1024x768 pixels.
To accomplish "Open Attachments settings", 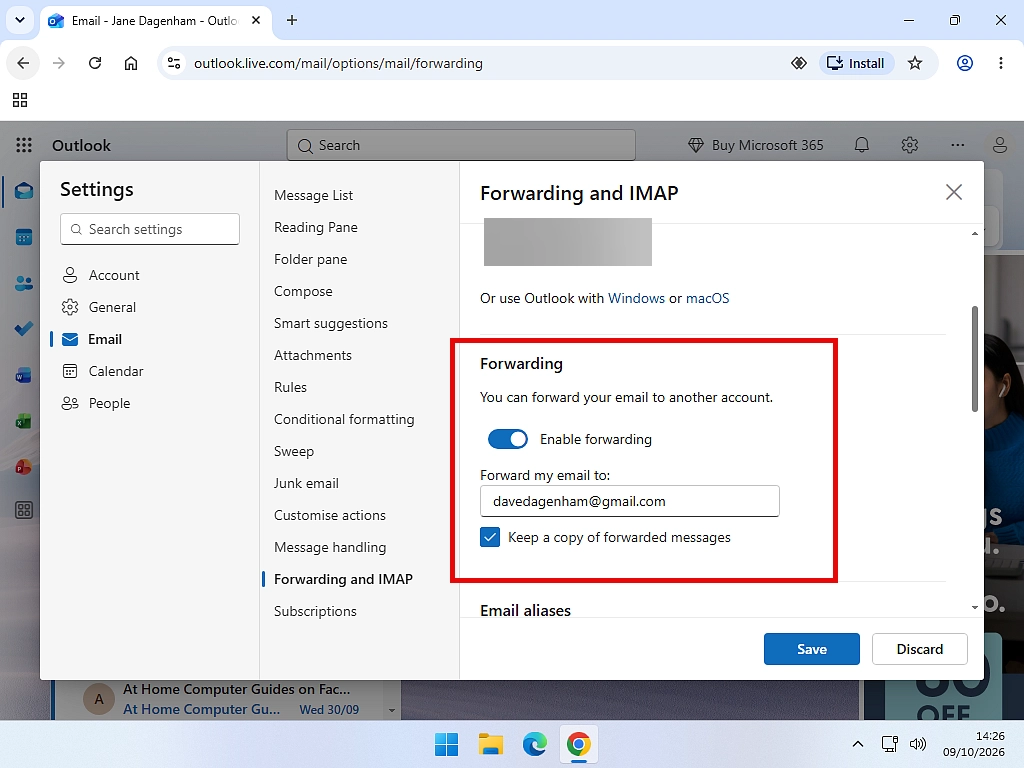I will 313,355.
